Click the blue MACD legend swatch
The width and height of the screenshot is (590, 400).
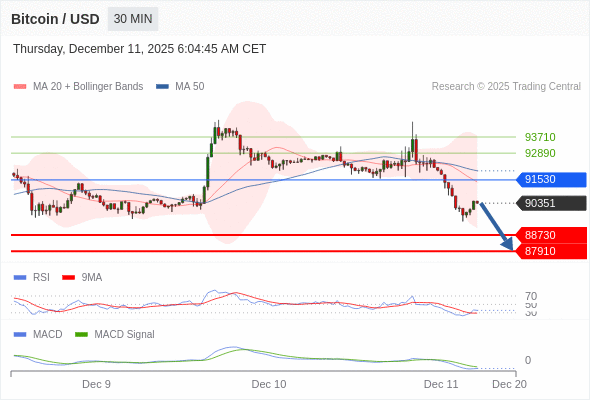(20, 335)
